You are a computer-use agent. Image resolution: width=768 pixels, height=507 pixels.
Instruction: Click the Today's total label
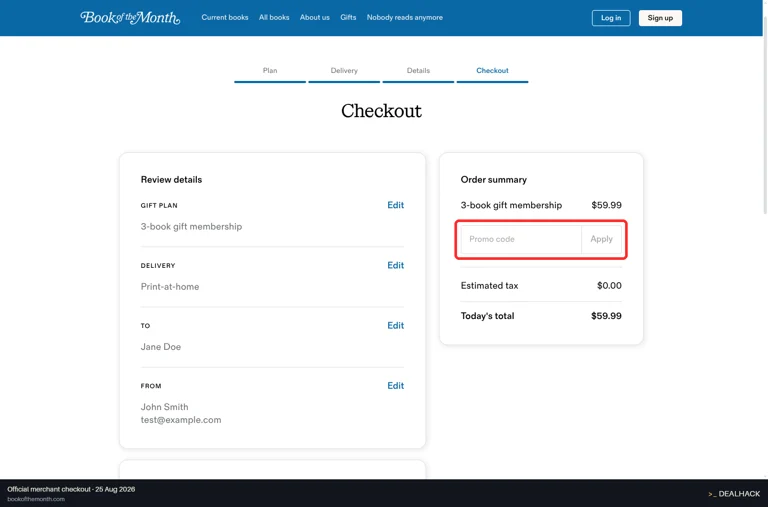tap(487, 316)
